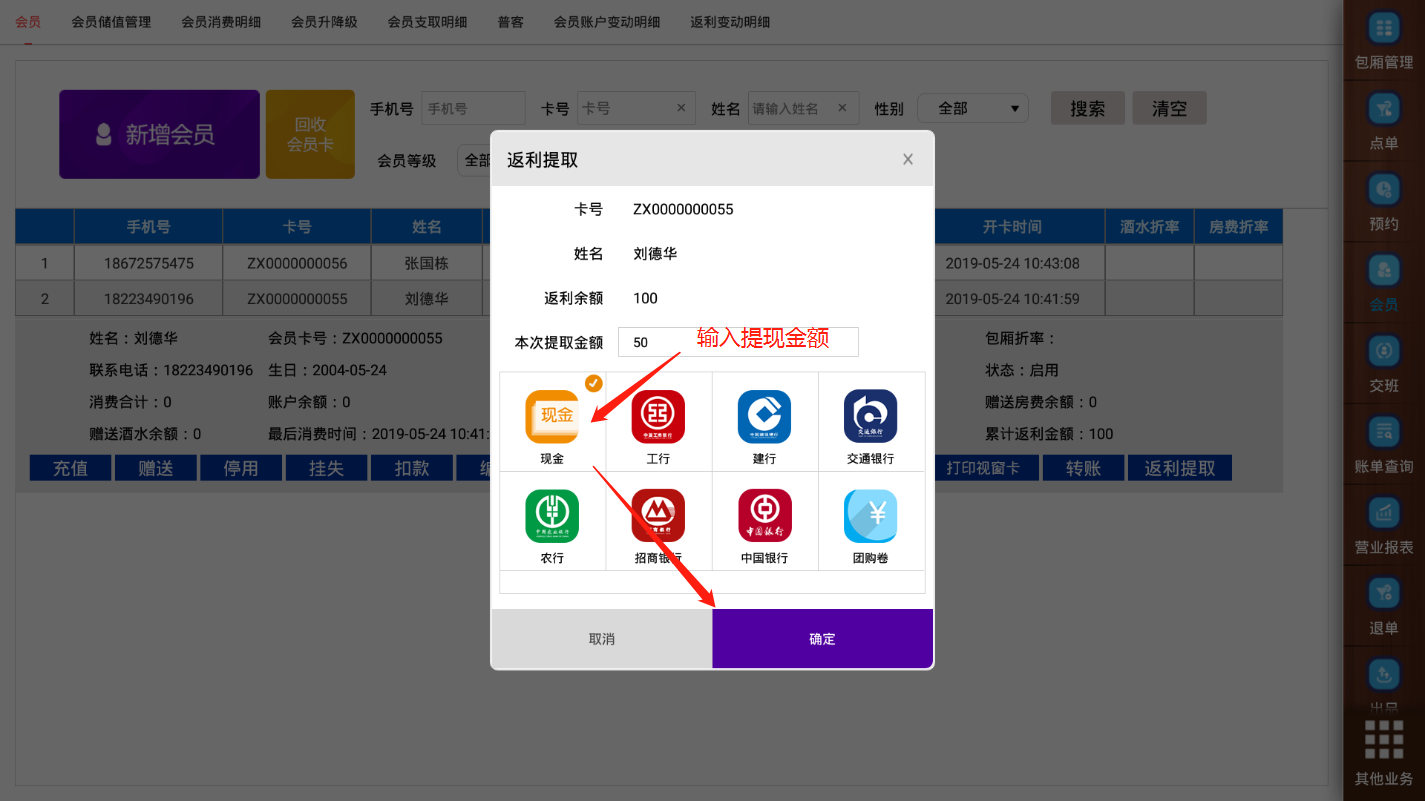Open 包厢管理 in the sidebar

(1384, 41)
